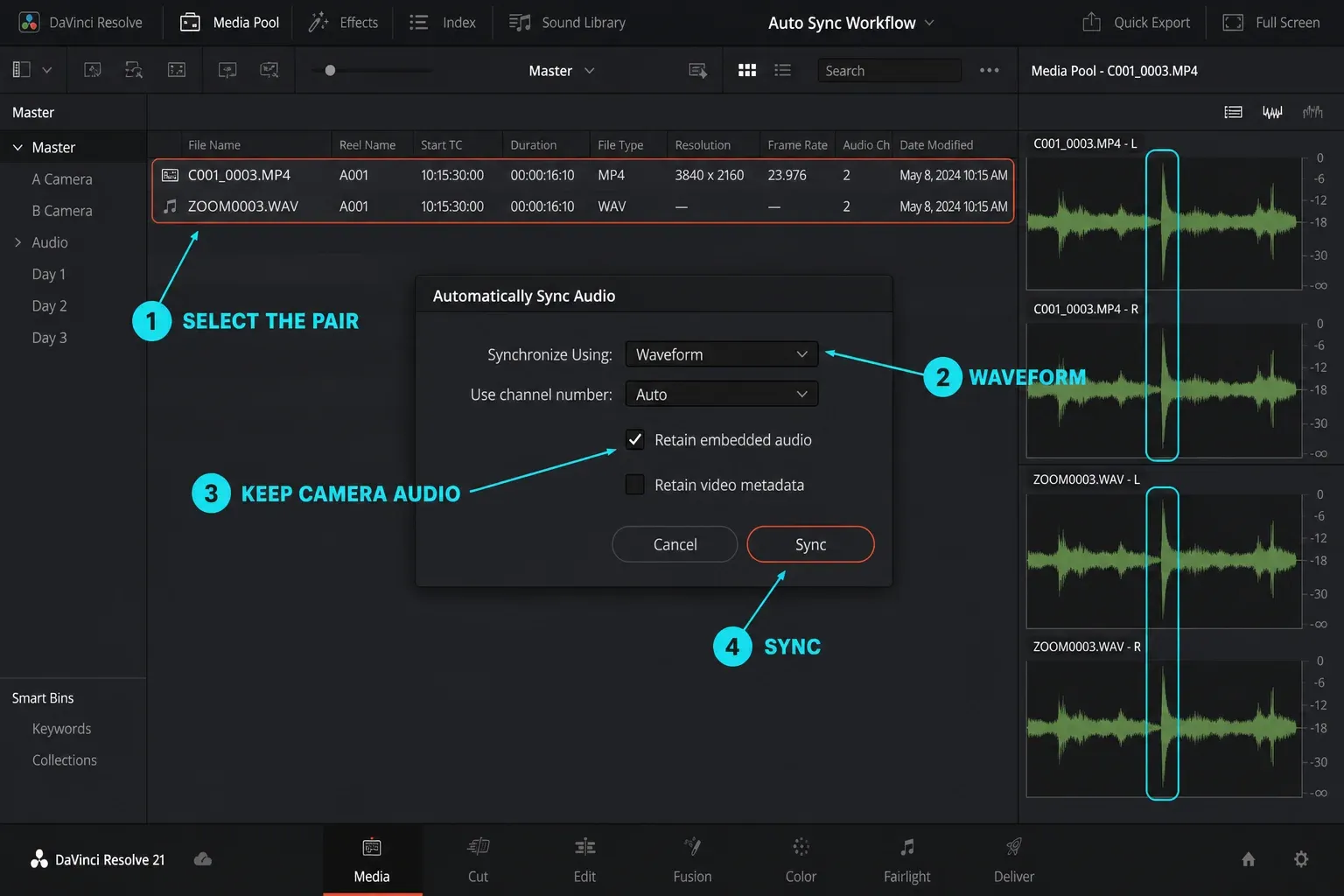Click the cloud status icon
Viewport: 1344px width, 896px height.
[203, 859]
